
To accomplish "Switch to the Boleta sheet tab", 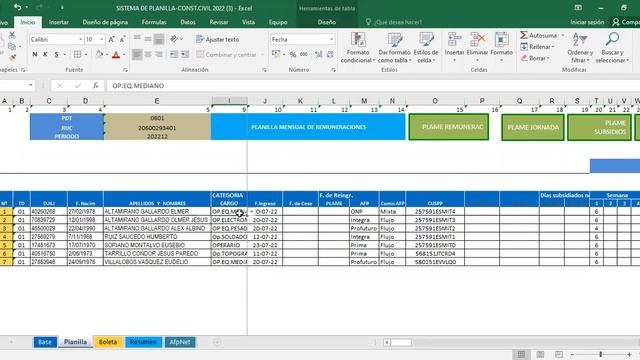I will (108, 342).
